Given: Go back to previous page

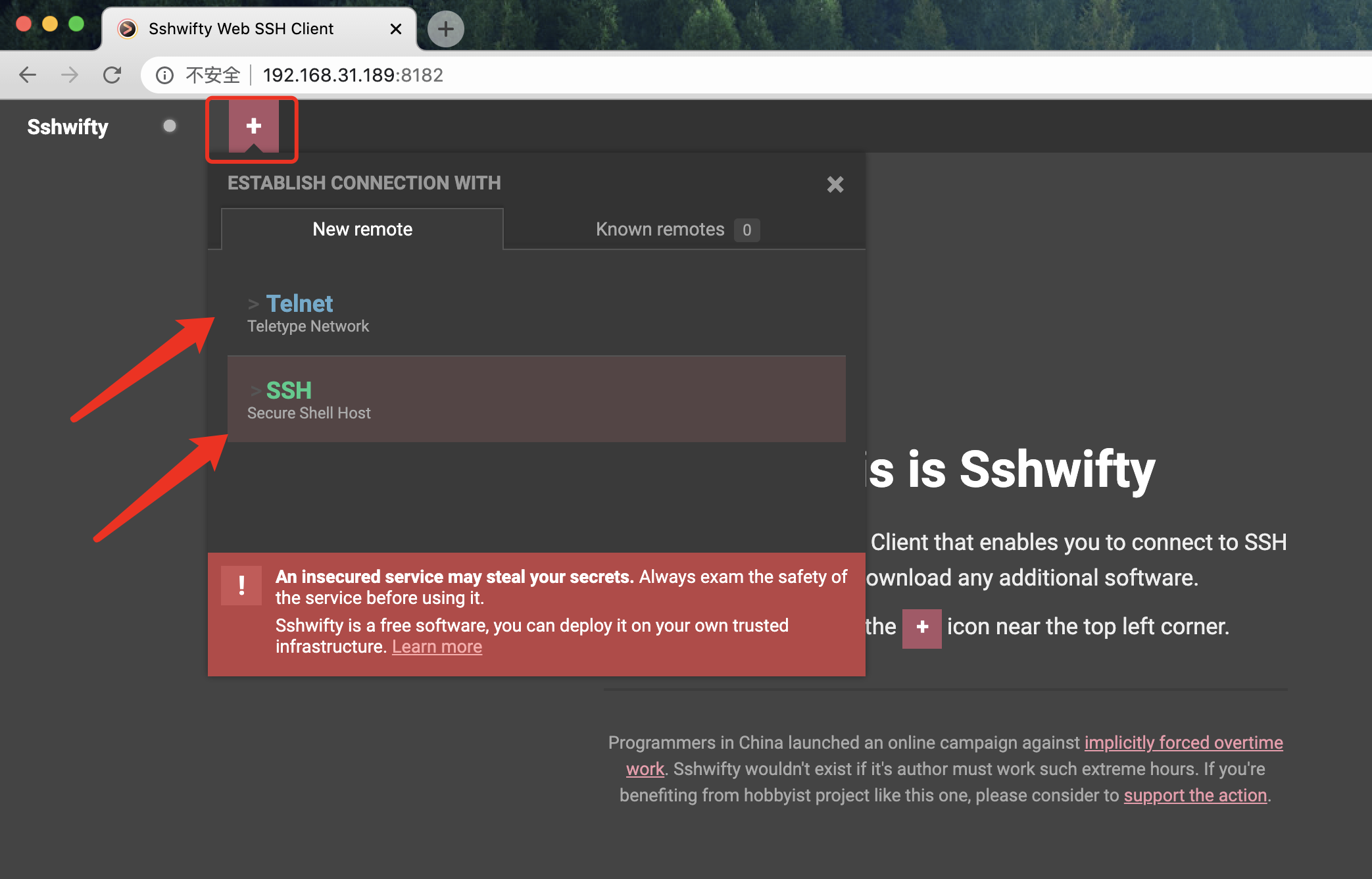Looking at the screenshot, I should tap(28, 75).
